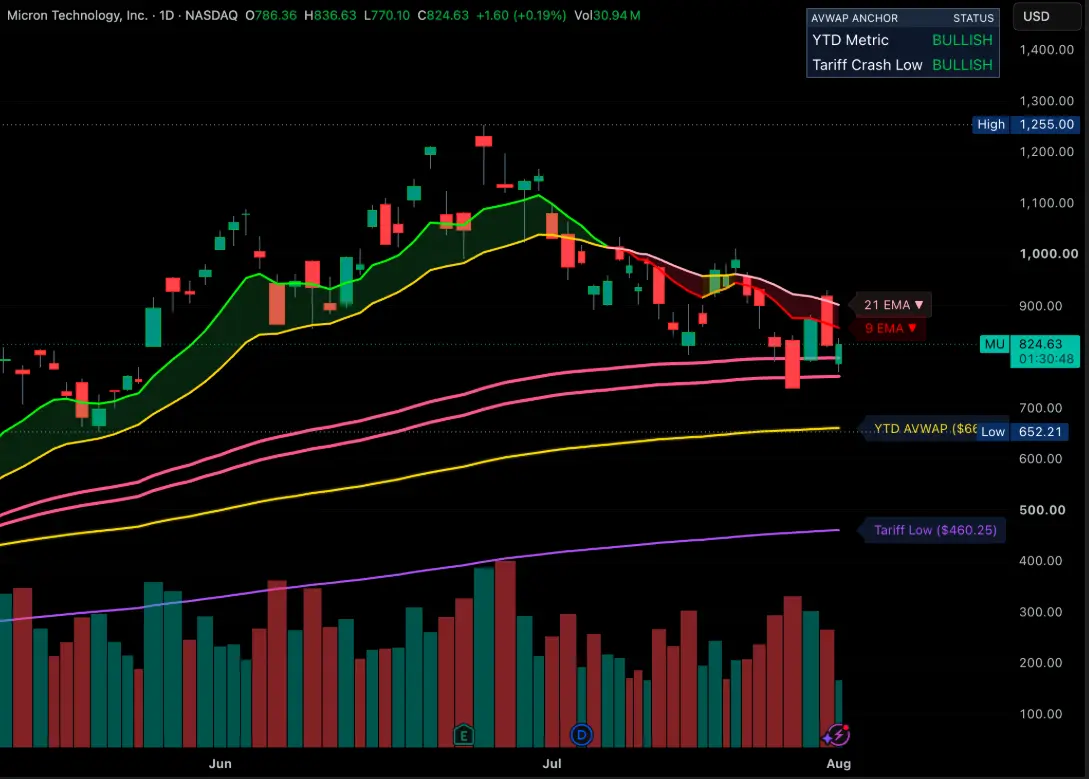Click the Jun label on time axis

click(x=220, y=764)
